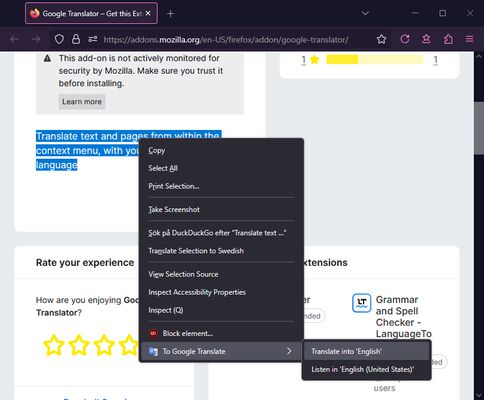Click the warning triangle icon
The height and width of the screenshot is (400, 484).
pyautogui.click(x=47, y=58)
